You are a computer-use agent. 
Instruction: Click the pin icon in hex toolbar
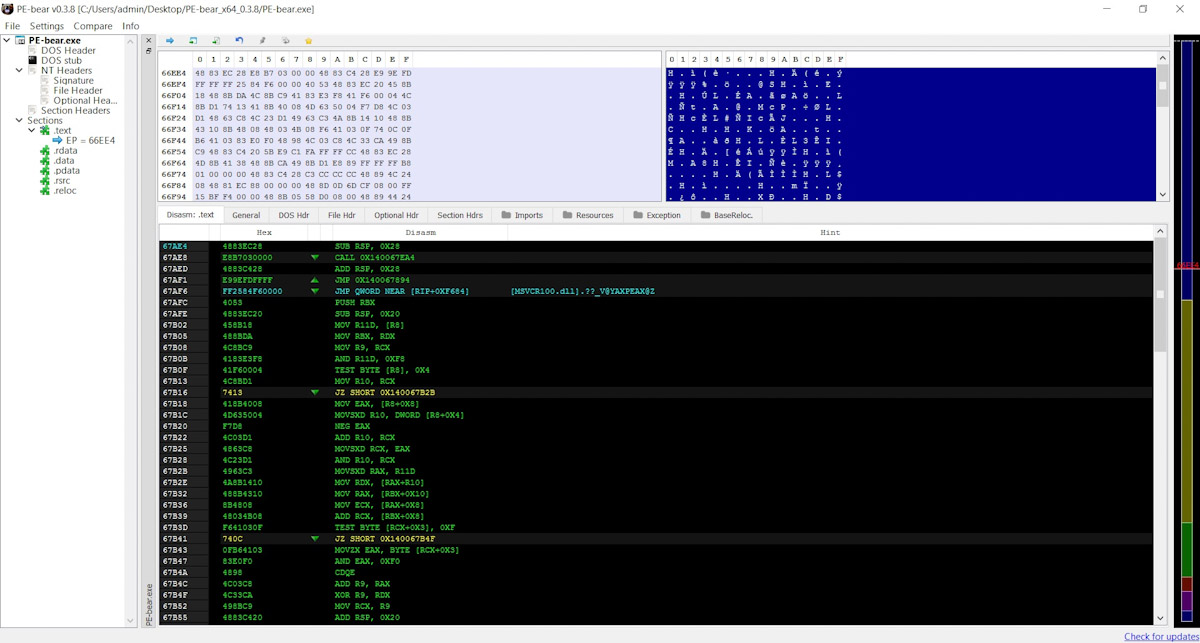coord(263,40)
